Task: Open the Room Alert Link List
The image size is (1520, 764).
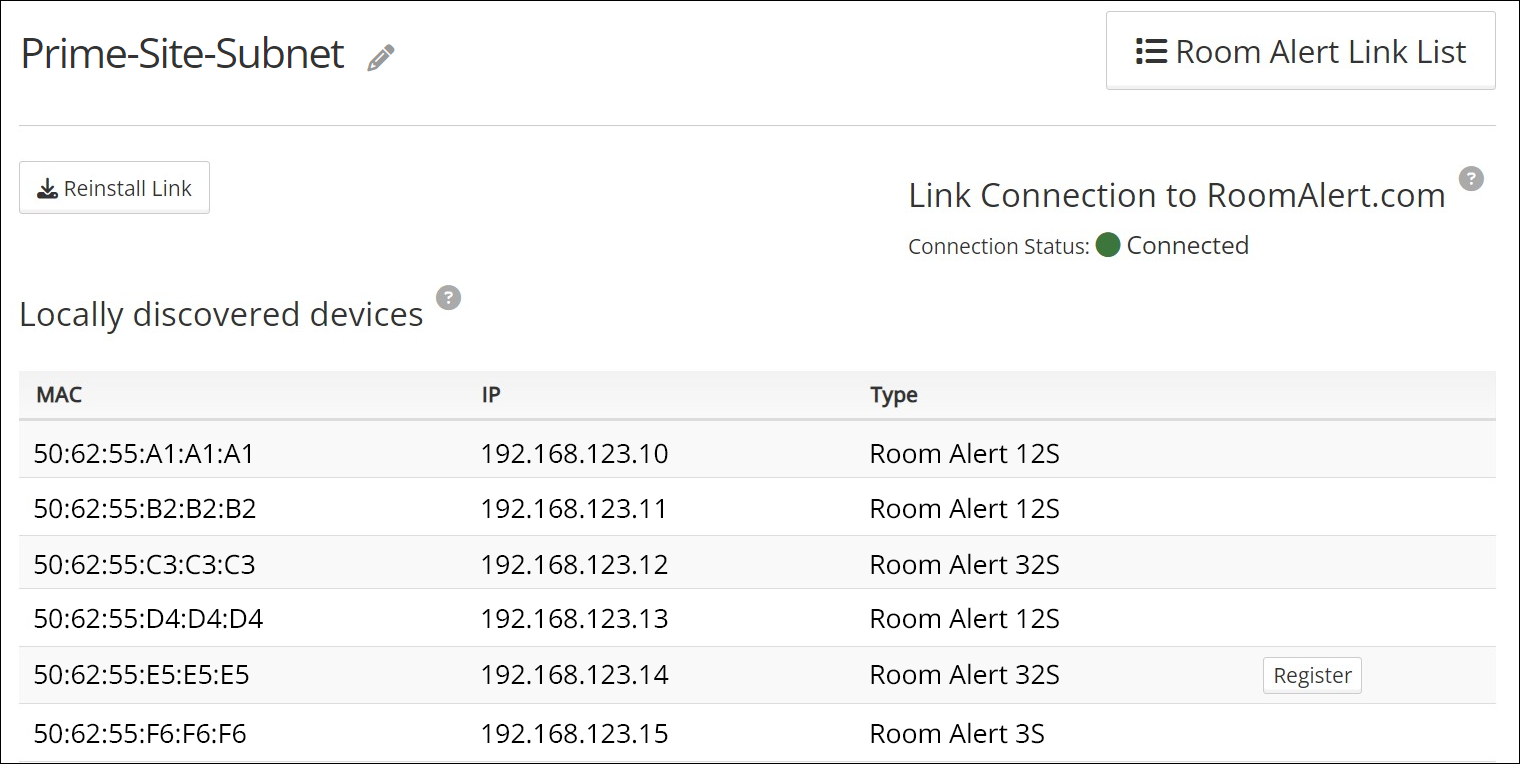Action: click(1300, 52)
